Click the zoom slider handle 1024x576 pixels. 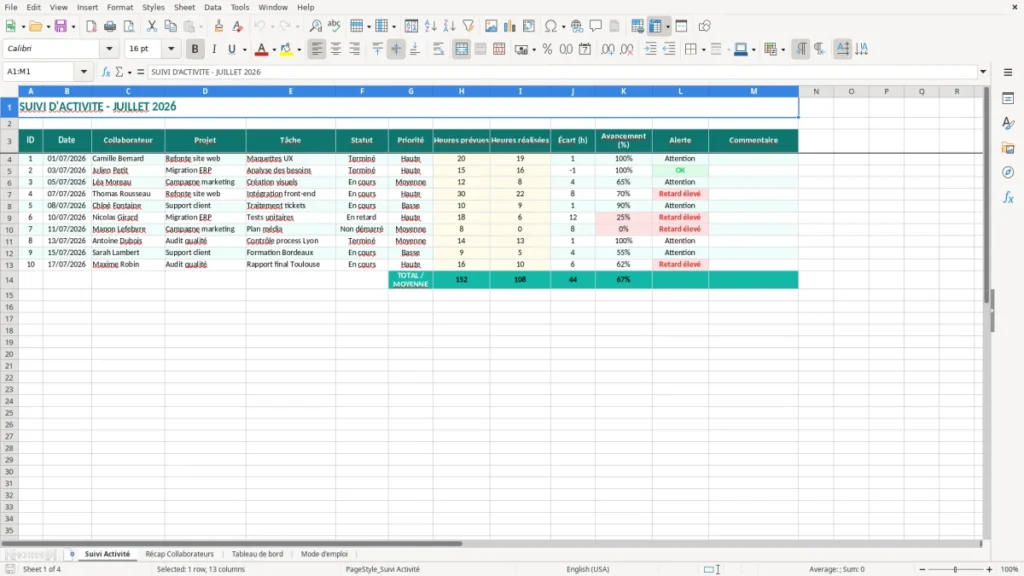[955, 569]
